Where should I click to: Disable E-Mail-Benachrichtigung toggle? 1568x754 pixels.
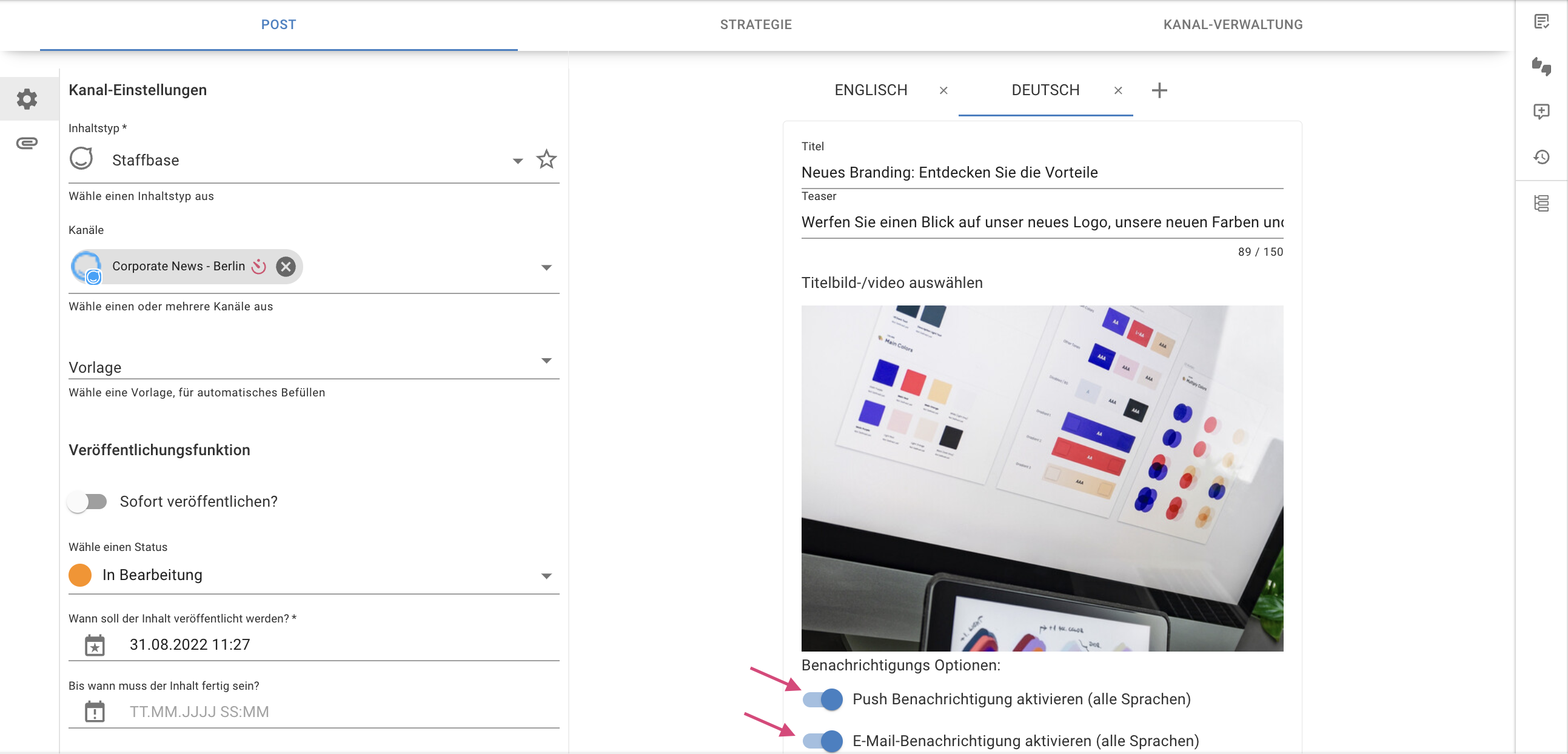tap(822, 741)
